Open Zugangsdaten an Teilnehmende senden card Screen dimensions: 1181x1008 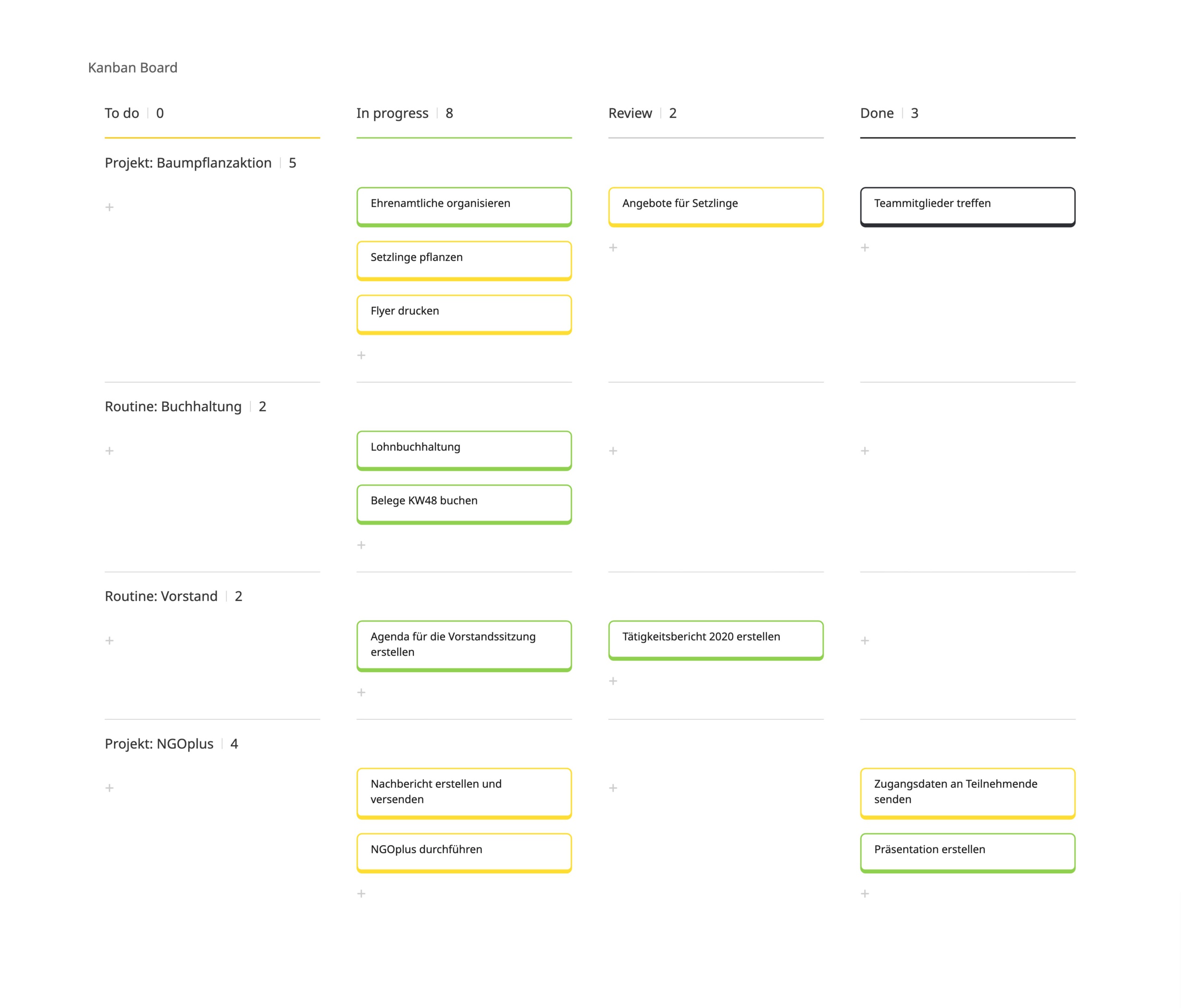[x=967, y=792]
